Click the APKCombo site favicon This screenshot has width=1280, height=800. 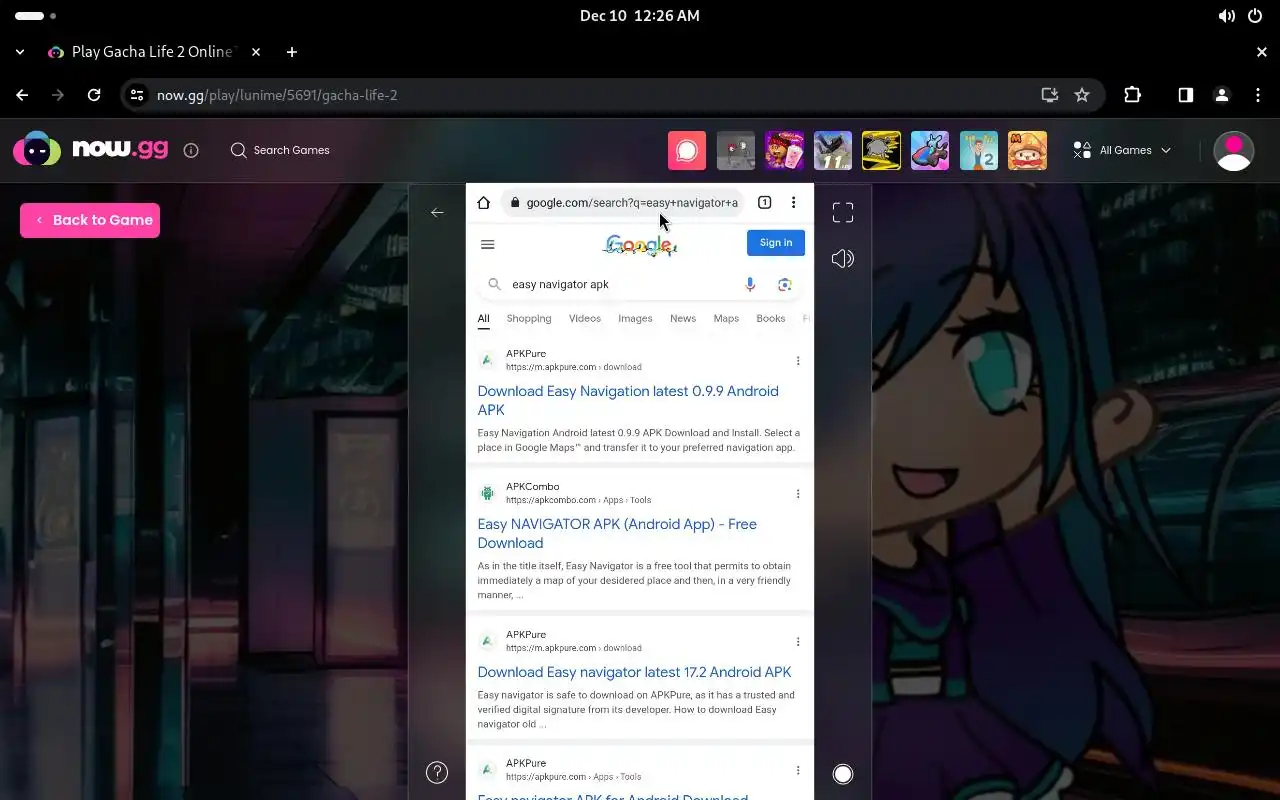coord(487,493)
